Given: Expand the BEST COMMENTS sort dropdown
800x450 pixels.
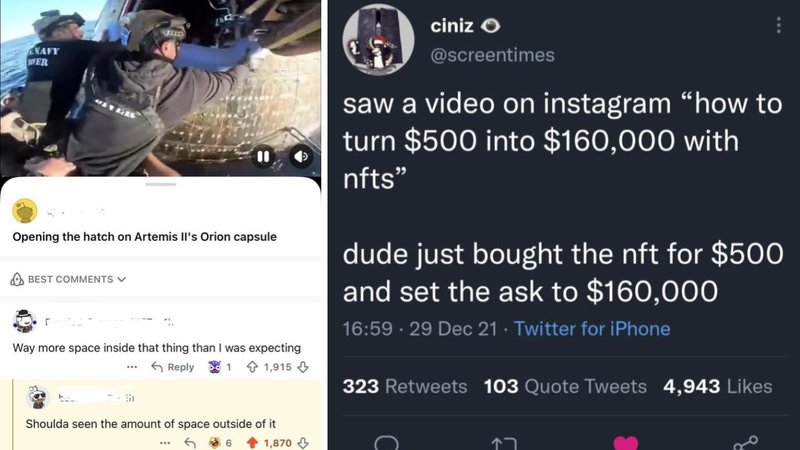Looking at the screenshot, I should (68, 279).
